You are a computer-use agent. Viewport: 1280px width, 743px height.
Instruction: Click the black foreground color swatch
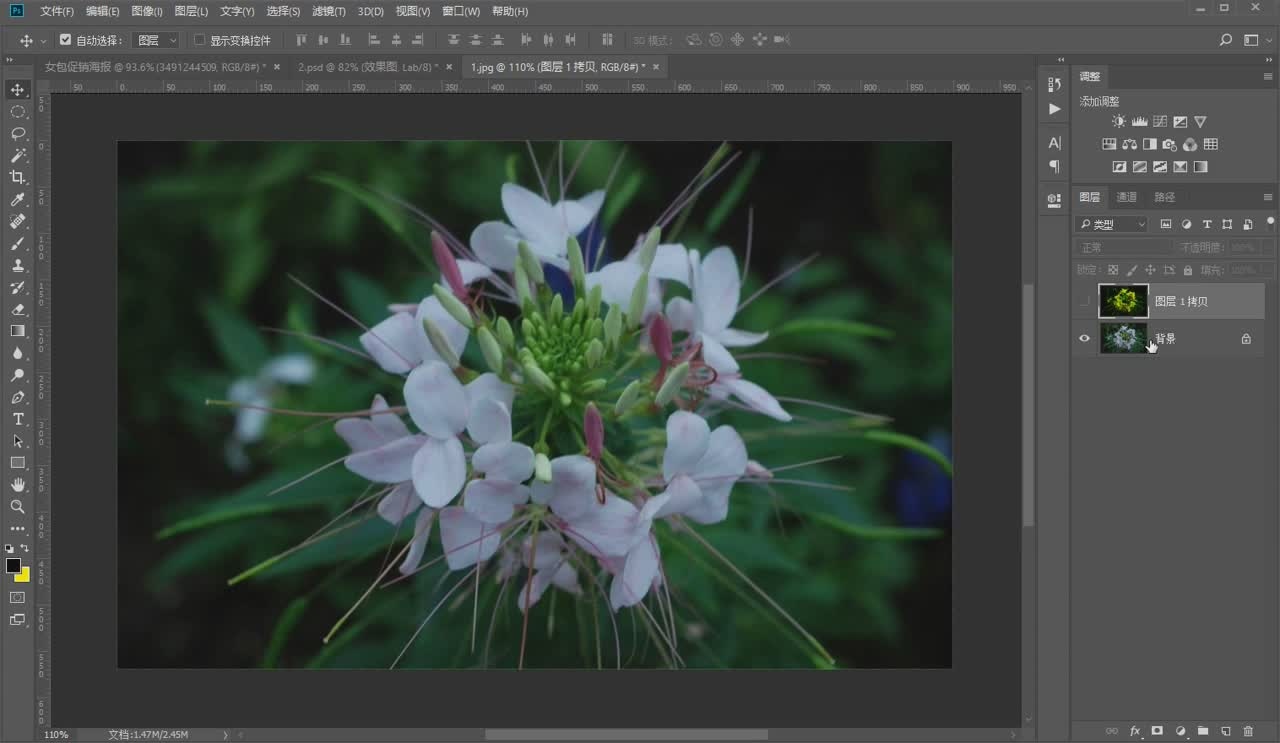pos(13,565)
